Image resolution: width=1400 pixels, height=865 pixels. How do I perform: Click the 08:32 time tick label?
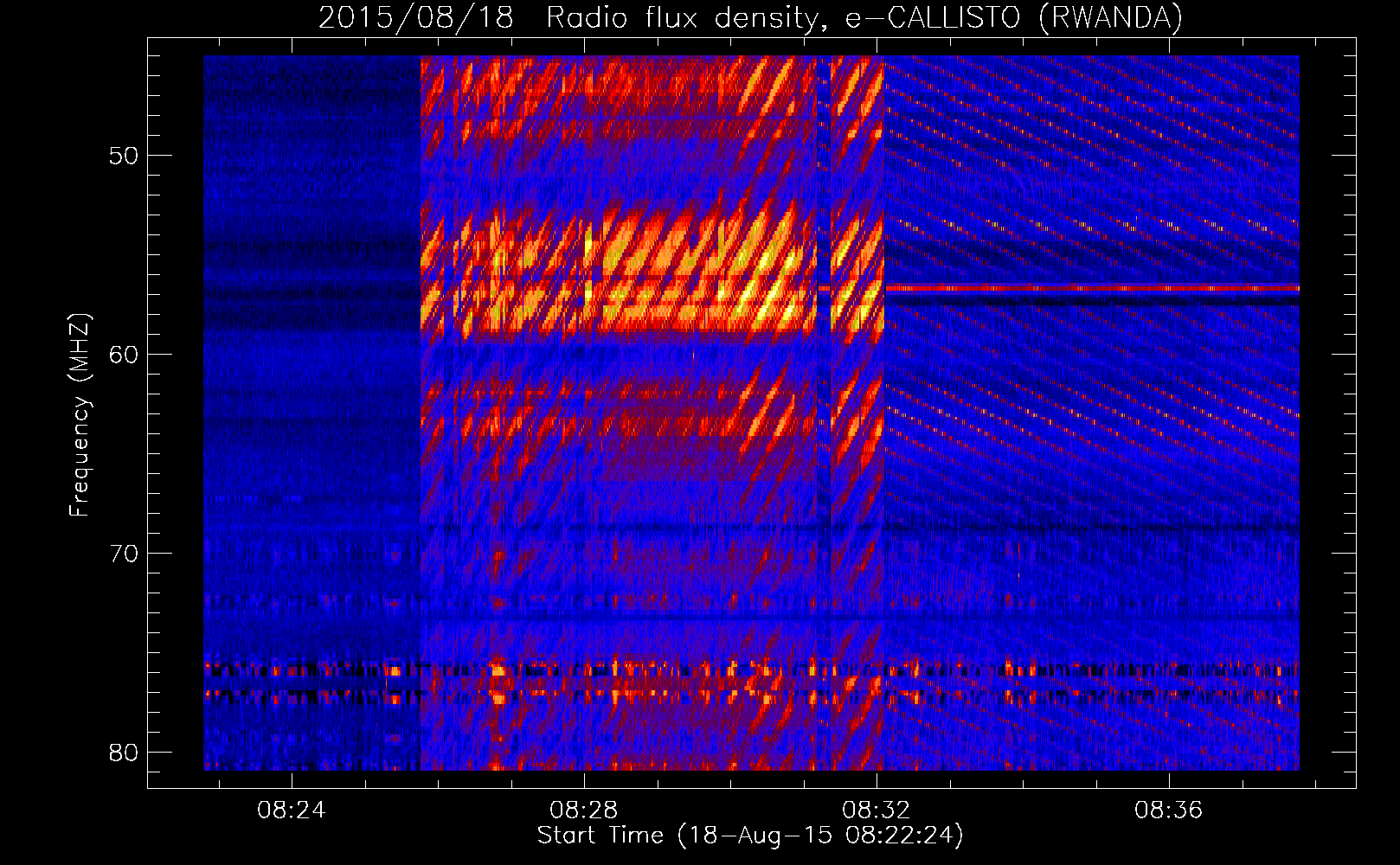[877, 810]
